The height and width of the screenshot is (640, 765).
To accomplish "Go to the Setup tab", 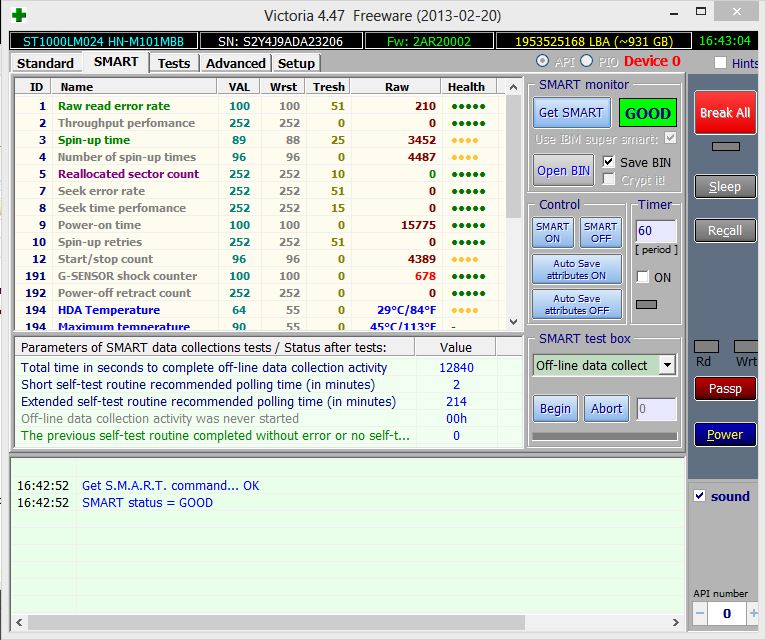I will 296,63.
